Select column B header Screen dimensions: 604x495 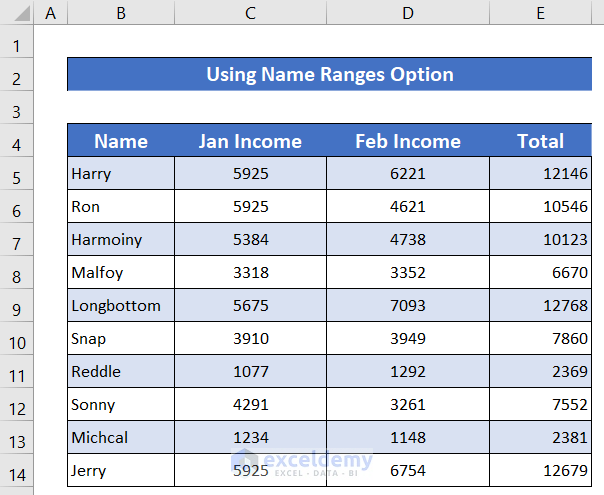point(120,13)
